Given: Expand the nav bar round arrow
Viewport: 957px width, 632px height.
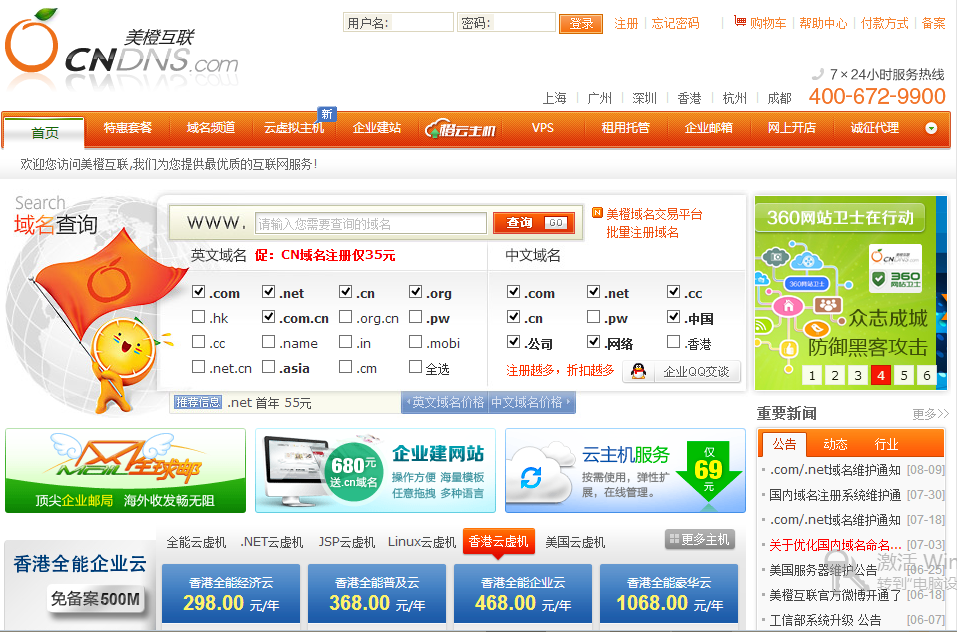Looking at the screenshot, I should point(931,128).
